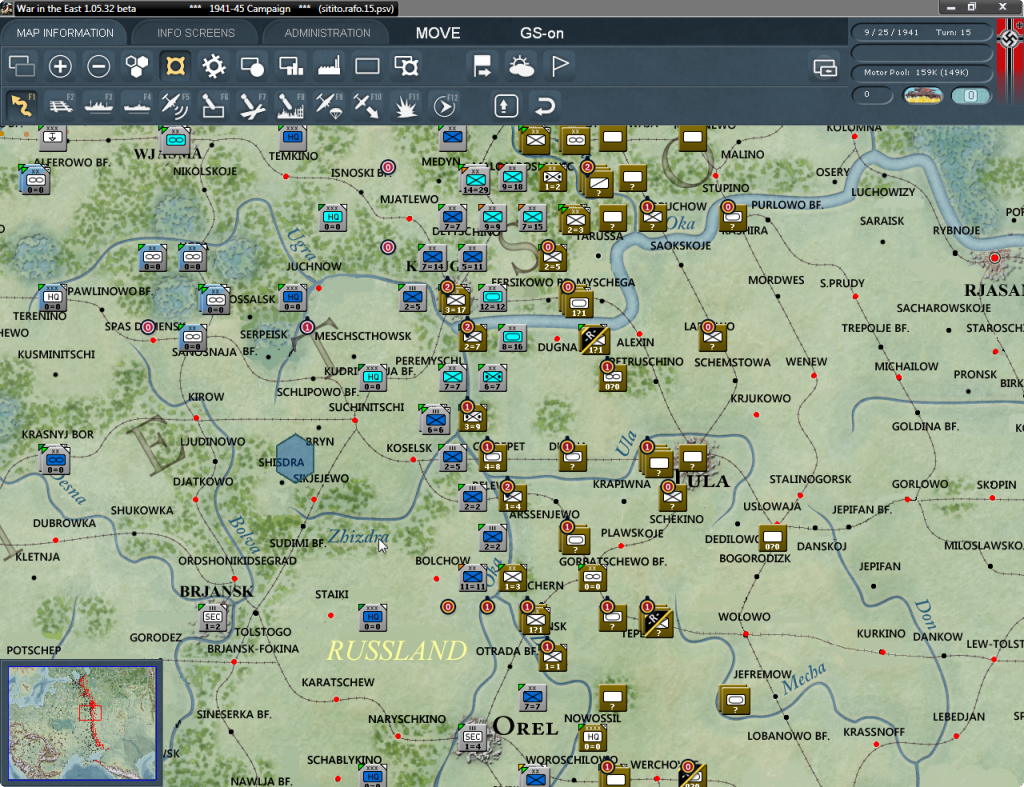Viewport: 1024px width, 787px height.
Task: Click the blue SHISDRA hexagon marker
Action: coord(295,459)
